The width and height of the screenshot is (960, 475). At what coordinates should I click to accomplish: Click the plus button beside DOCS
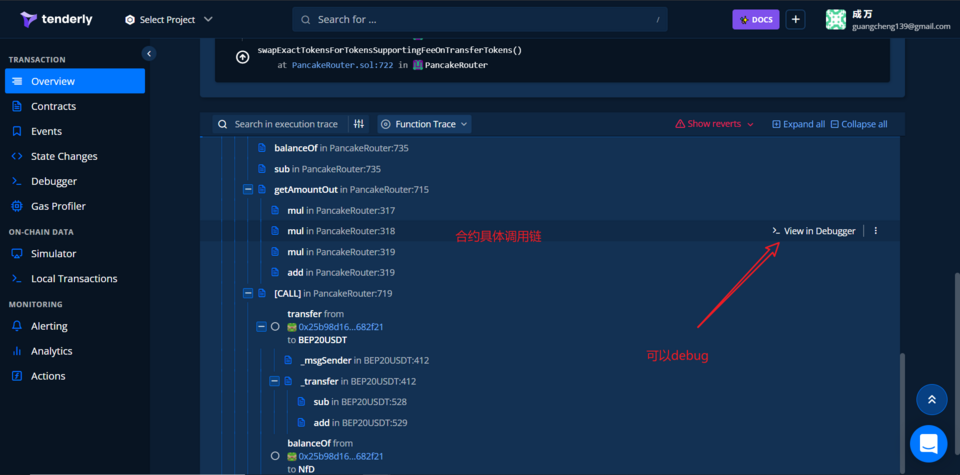795,20
